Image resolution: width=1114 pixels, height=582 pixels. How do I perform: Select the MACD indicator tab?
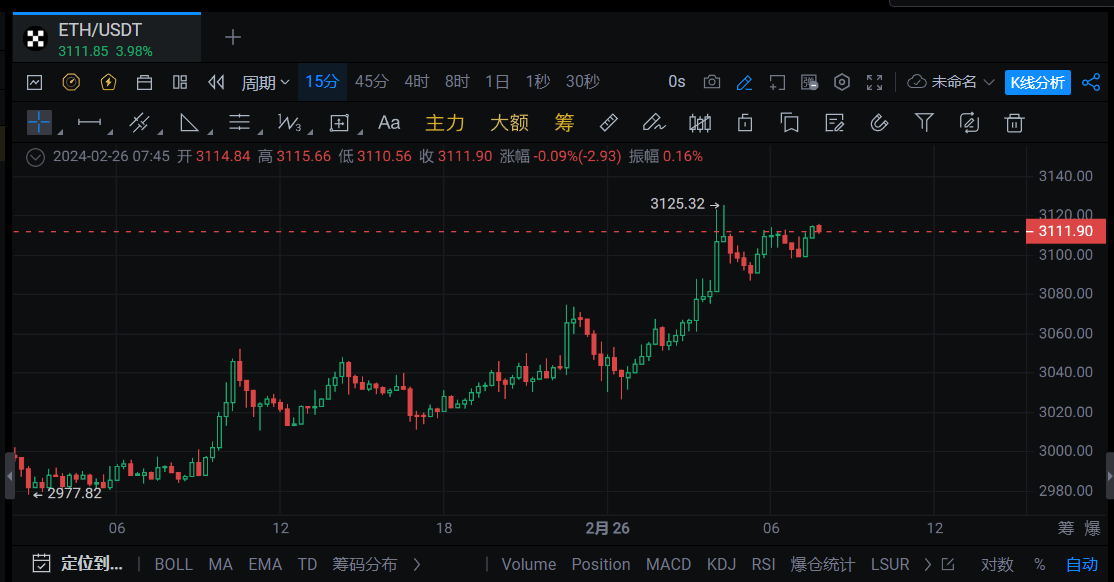click(x=668, y=564)
